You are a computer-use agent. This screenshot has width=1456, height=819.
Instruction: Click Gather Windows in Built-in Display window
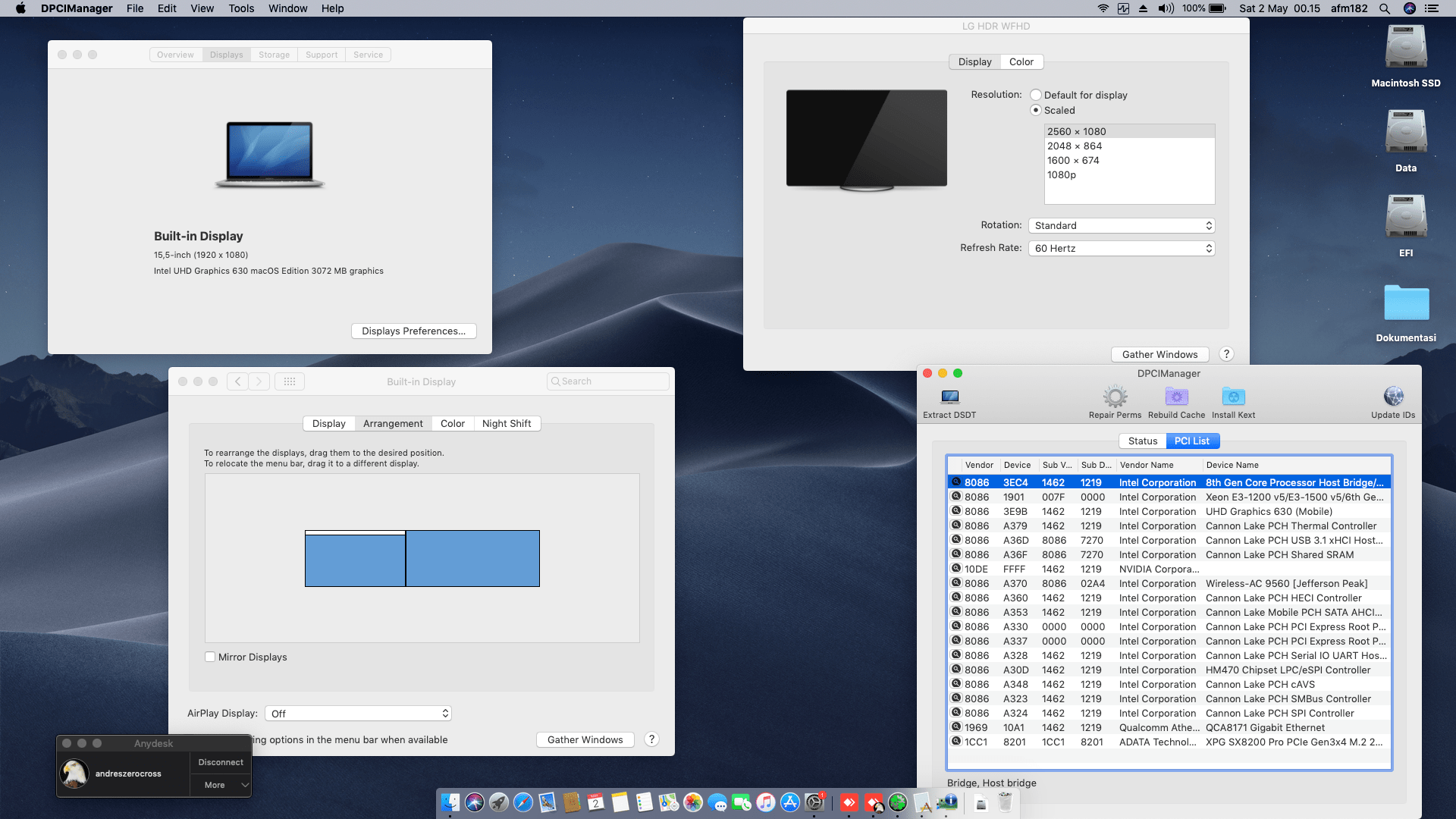pyautogui.click(x=585, y=739)
